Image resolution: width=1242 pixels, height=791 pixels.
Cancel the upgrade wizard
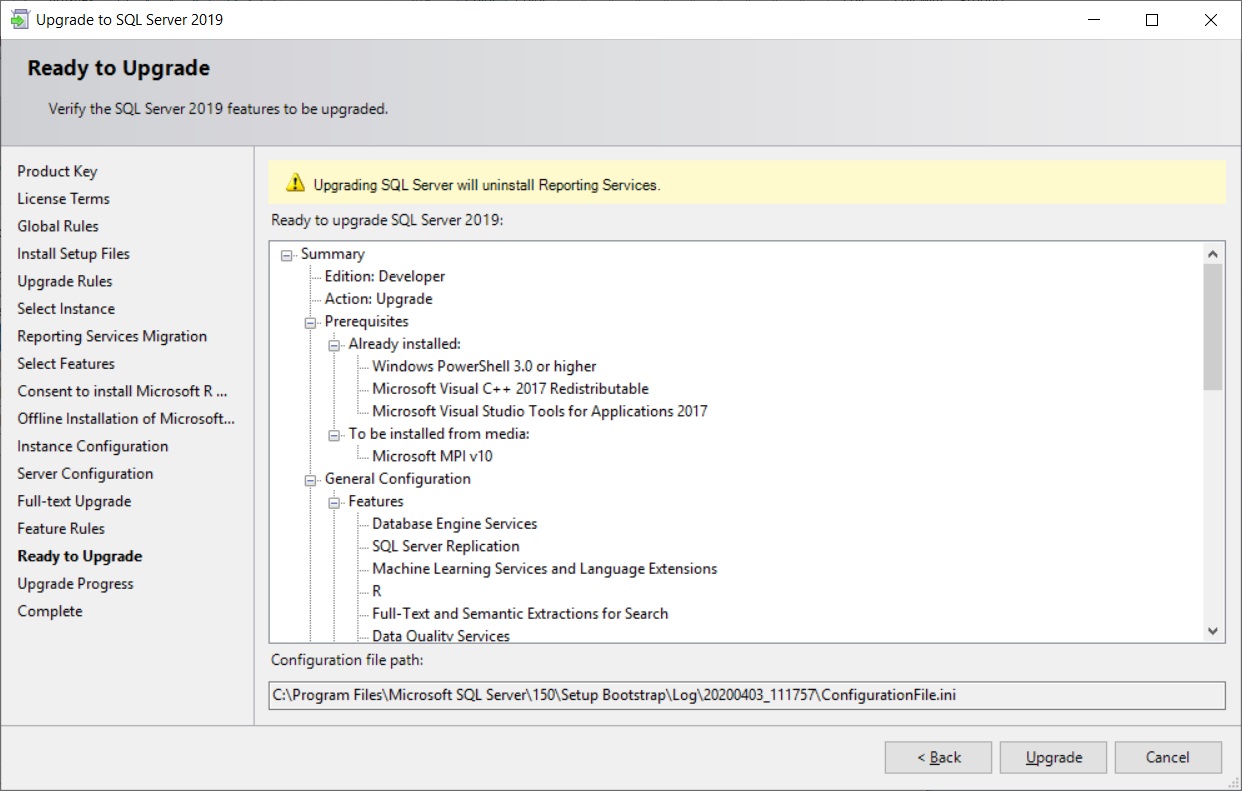[x=1168, y=757]
